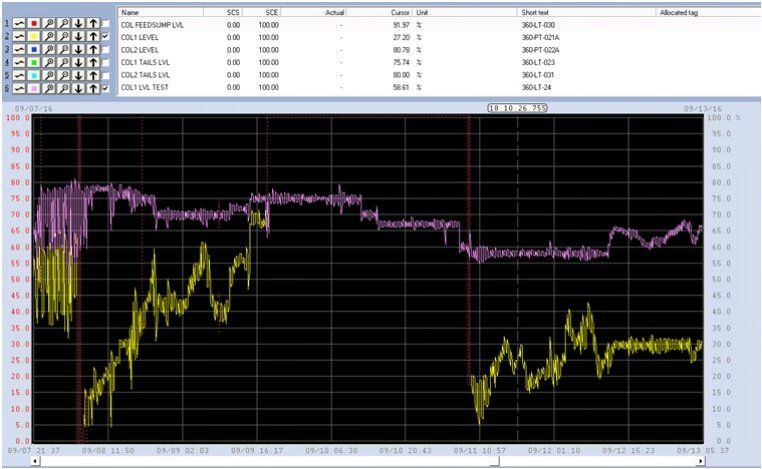Enable the COL FEEDSUMP LVL trend checkbox
This screenshot has width=762, height=469.
pyautogui.click(x=106, y=23)
